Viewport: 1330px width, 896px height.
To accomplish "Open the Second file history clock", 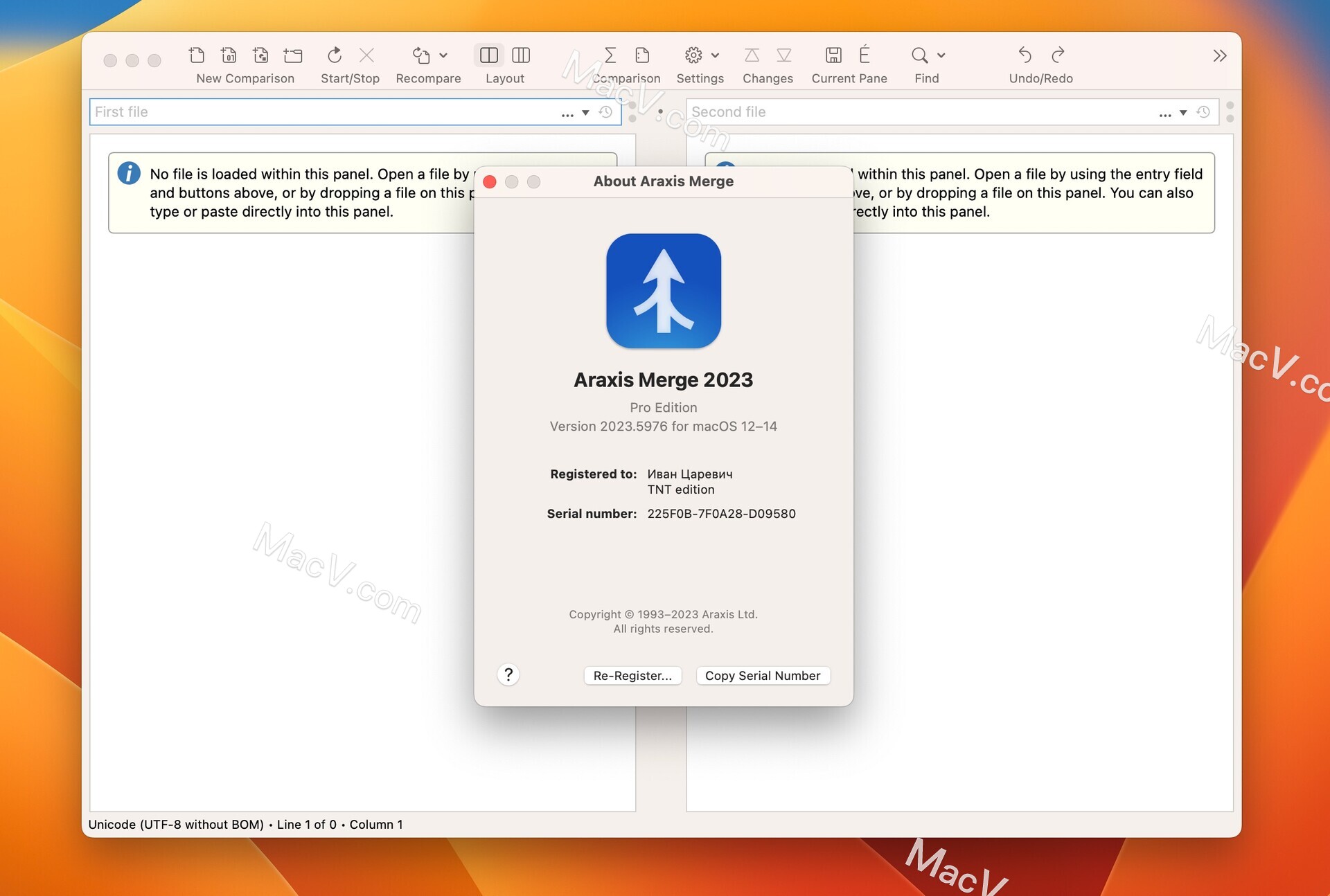I will tap(1203, 112).
